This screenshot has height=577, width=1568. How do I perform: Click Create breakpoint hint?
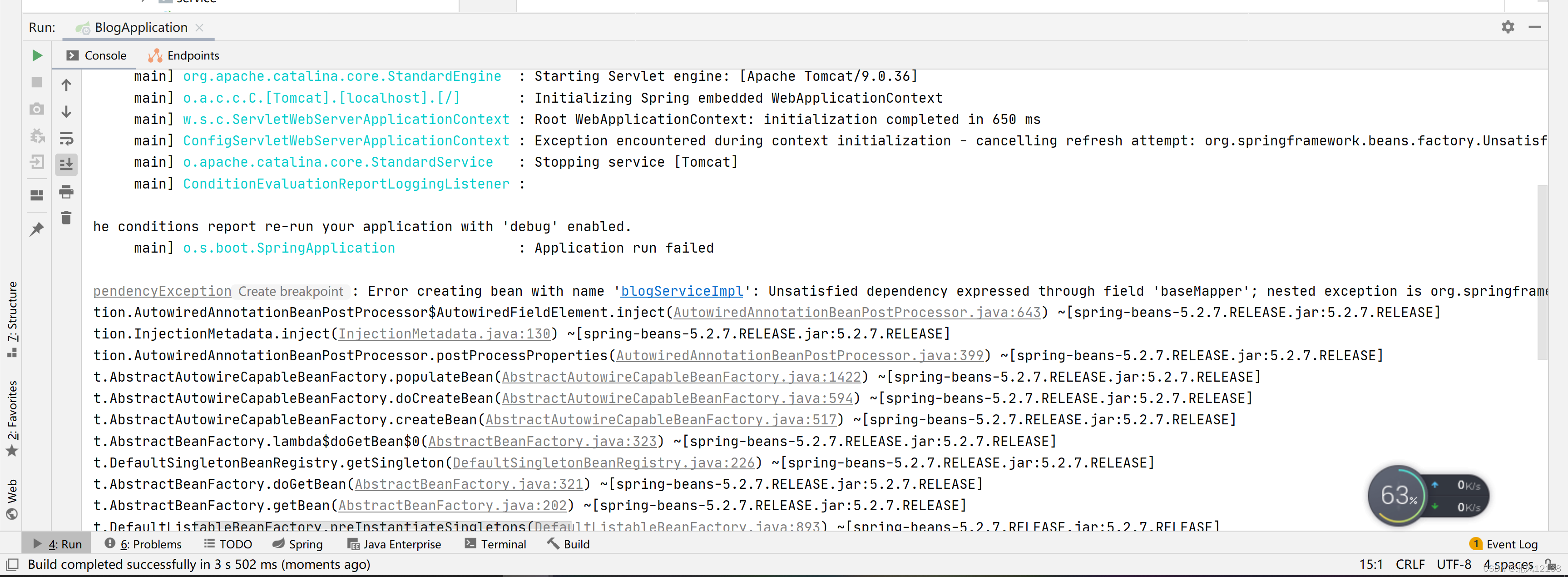(x=290, y=291)
